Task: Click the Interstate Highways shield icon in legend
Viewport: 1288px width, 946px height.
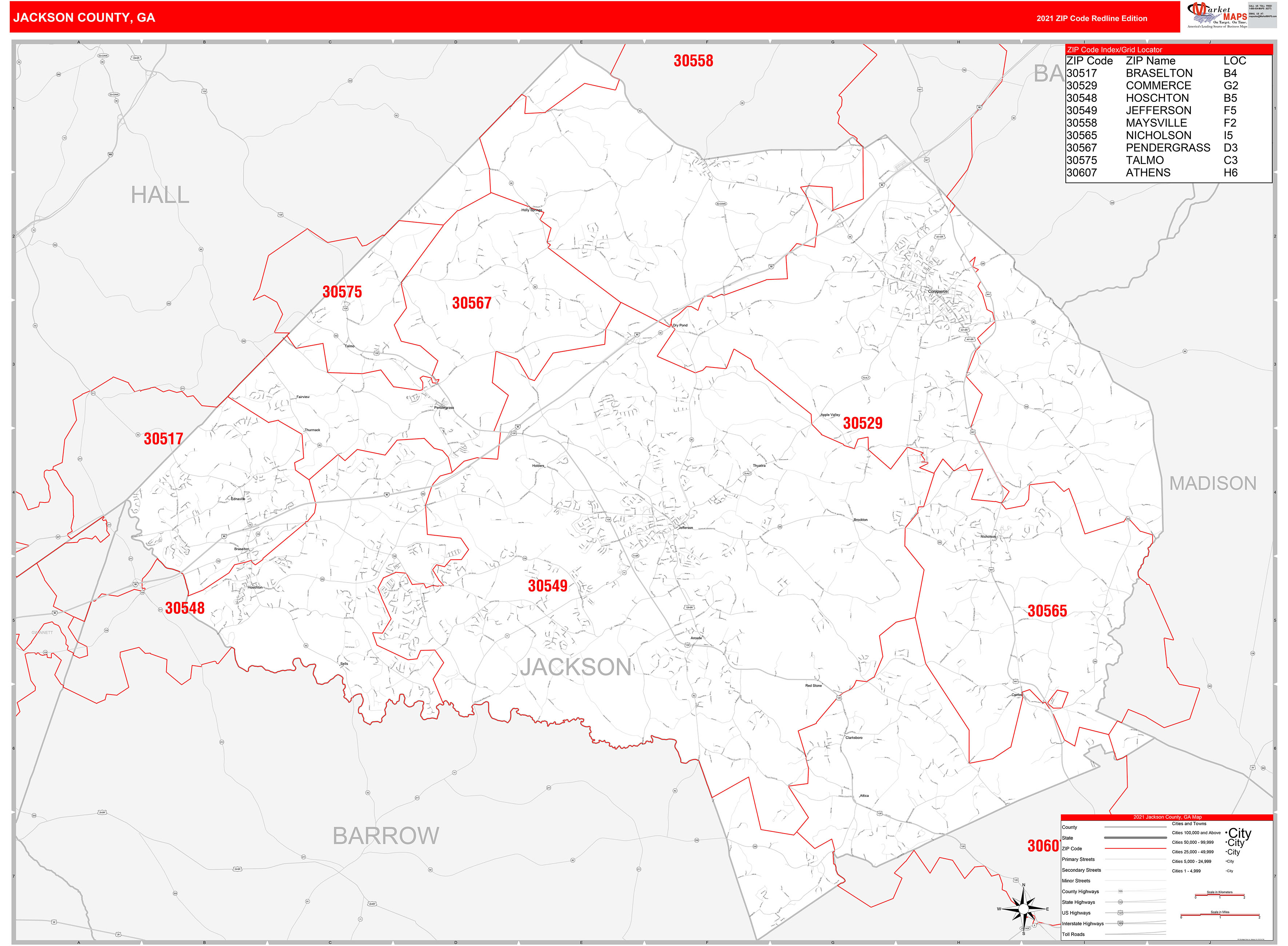Action: click(1120, 924)
